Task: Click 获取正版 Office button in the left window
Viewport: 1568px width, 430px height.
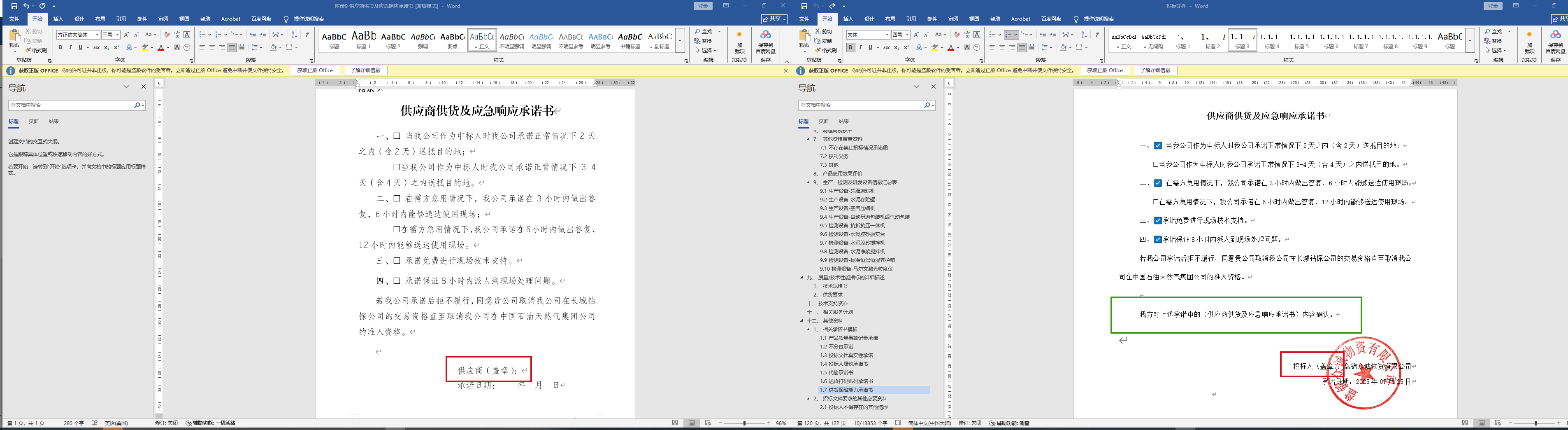Action: tap(315, 71)
